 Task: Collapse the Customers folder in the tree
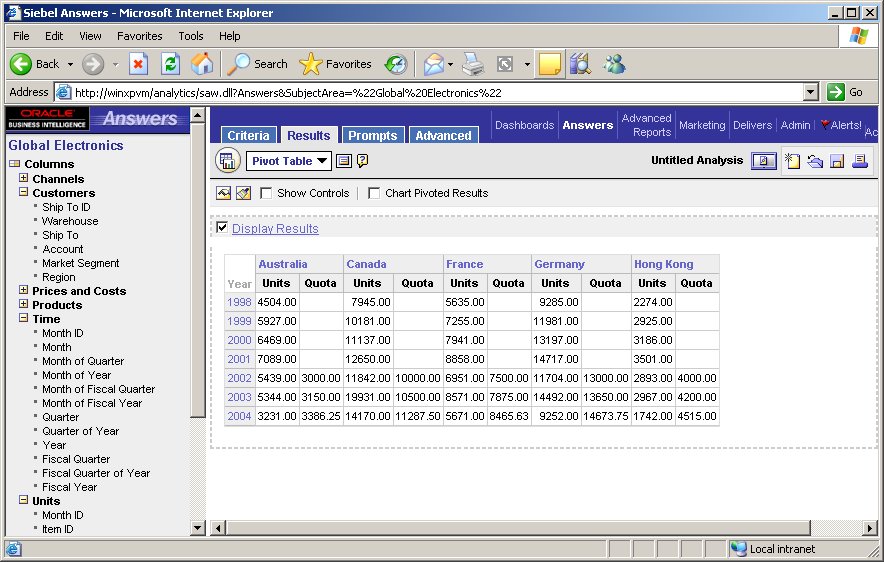(x=24, y=193)
